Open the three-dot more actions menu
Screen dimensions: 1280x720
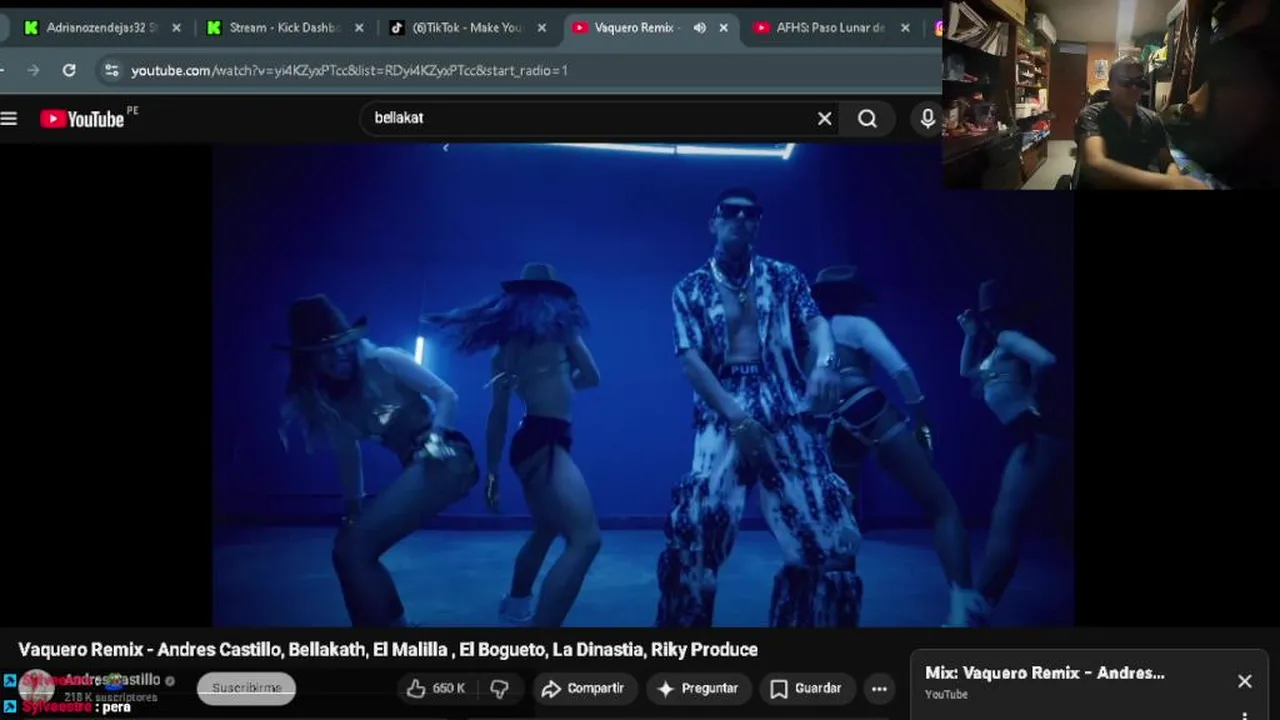tap(879, 688)
